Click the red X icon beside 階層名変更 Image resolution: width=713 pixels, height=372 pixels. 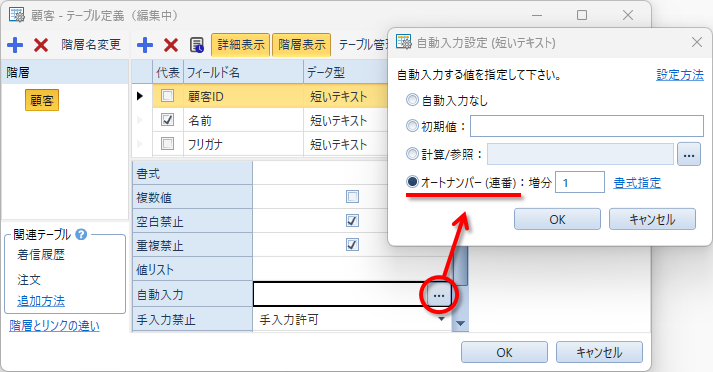[x=41, y=45]
